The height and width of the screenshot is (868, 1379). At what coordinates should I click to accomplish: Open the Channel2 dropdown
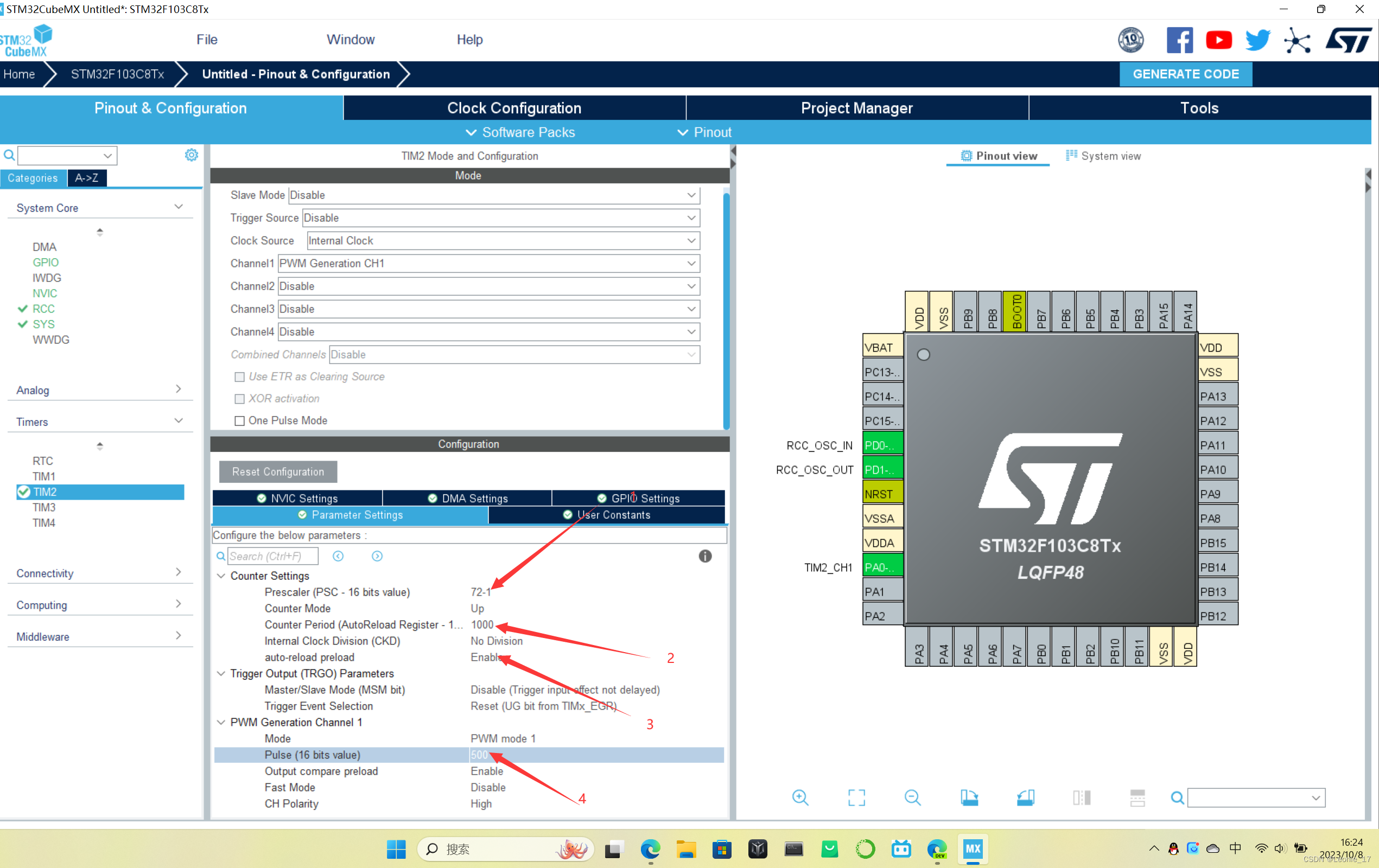(x=488, y=286)
